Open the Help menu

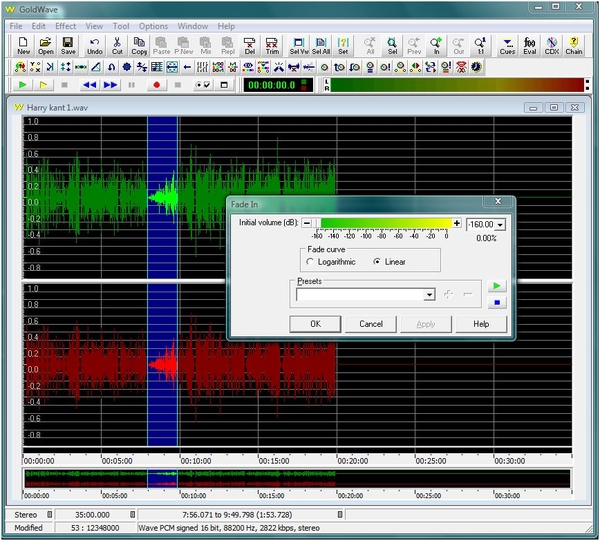tap(226, 26)
